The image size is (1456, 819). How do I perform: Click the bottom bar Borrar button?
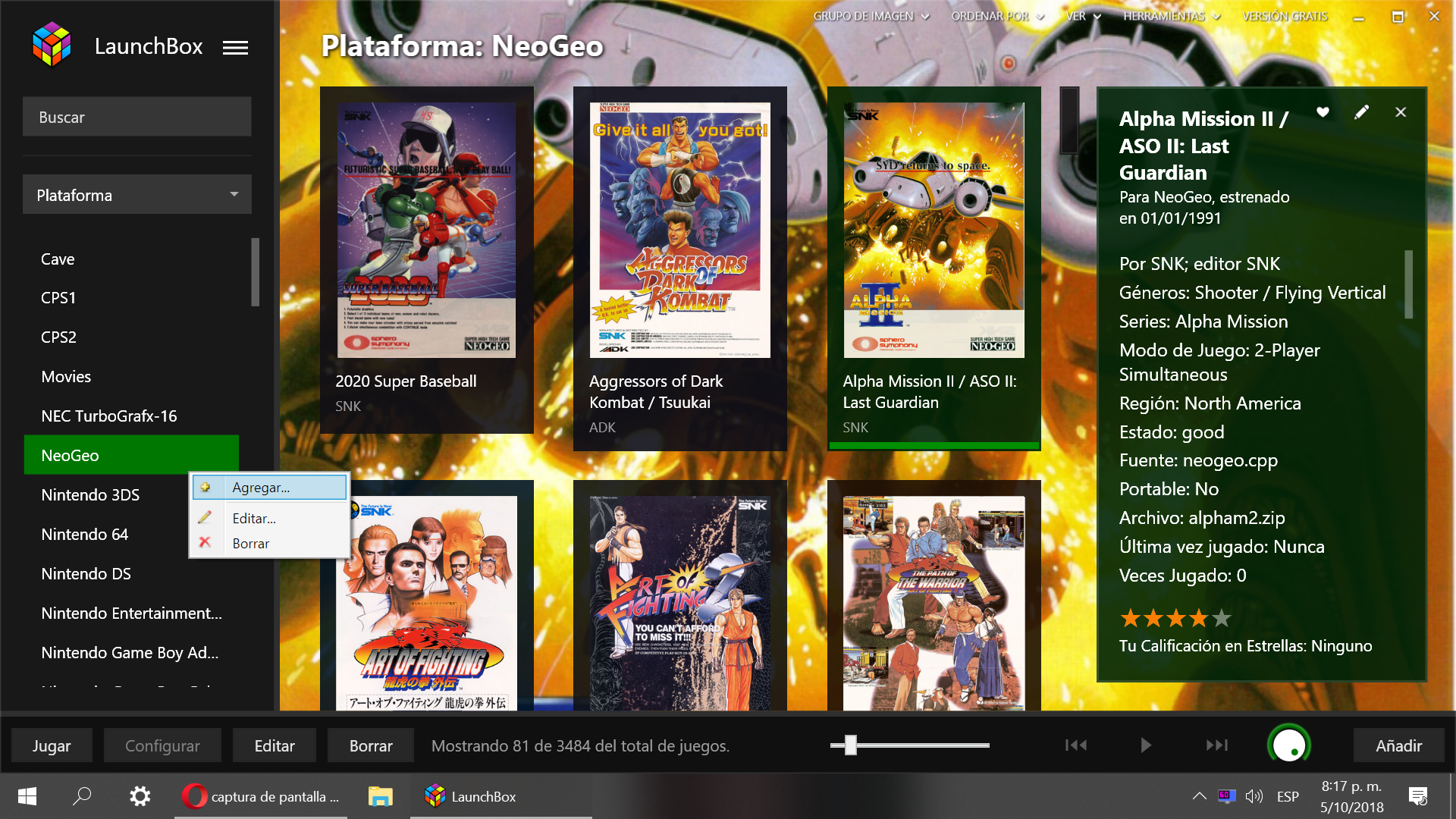tap(371, 745)
